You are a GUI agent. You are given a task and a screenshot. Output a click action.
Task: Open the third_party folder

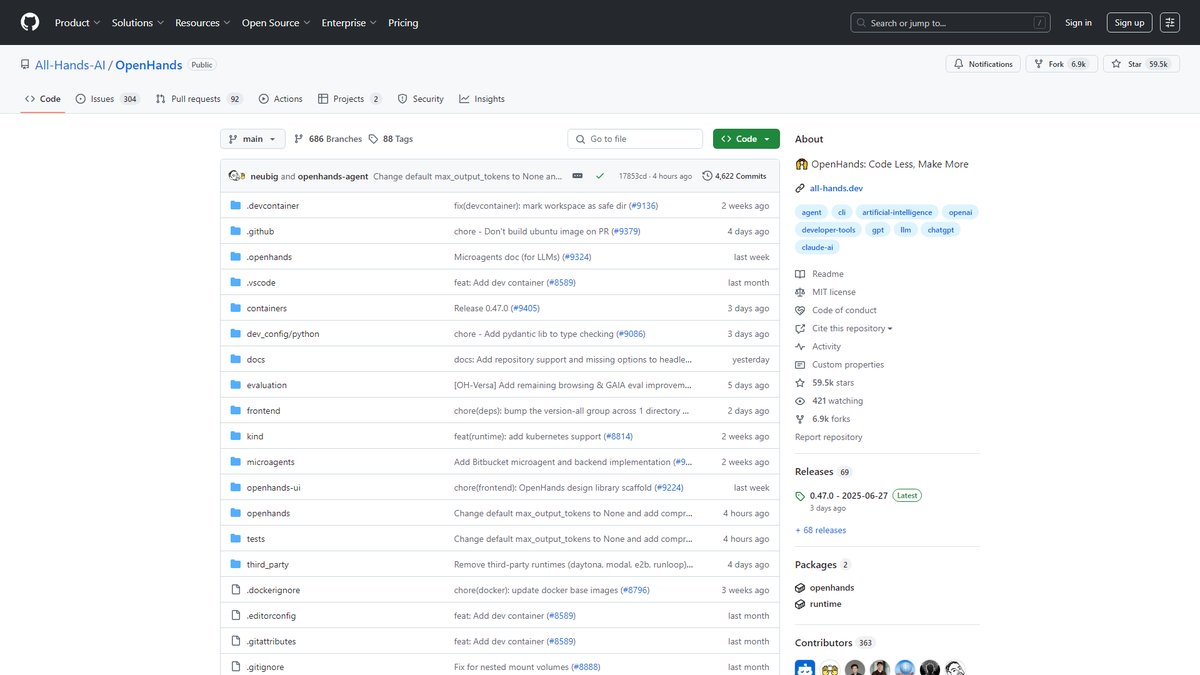coord(268,565)
